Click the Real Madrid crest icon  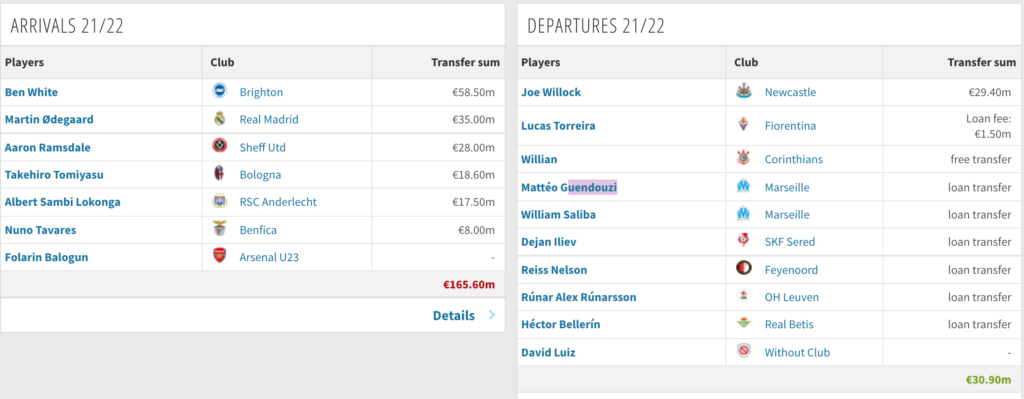219,119
